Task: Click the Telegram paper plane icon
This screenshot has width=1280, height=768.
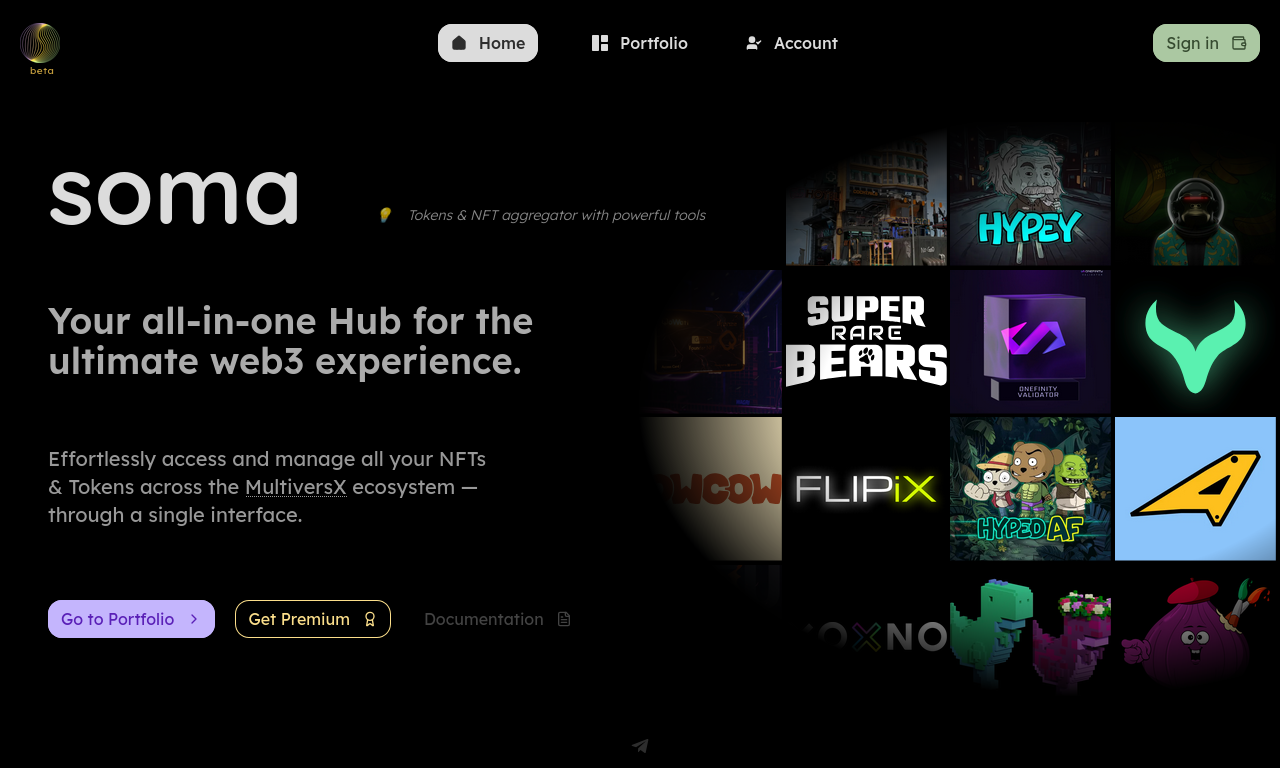Action: coord(640,746)
